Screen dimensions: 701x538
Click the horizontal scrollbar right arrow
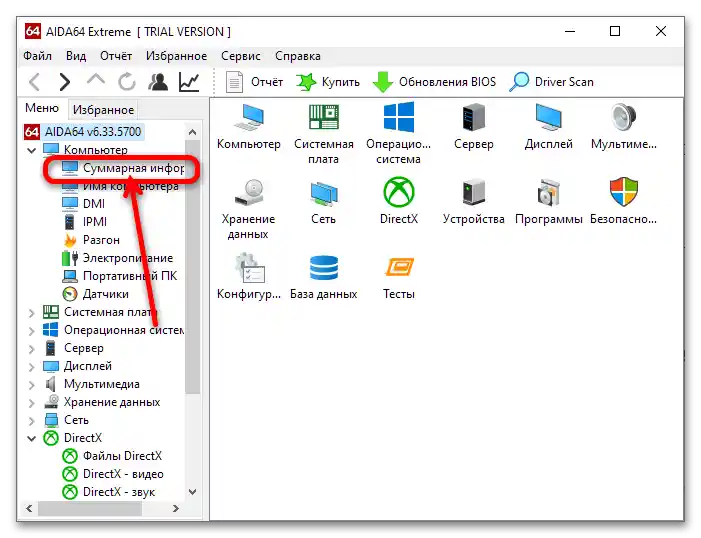click(x=176, y=508)
